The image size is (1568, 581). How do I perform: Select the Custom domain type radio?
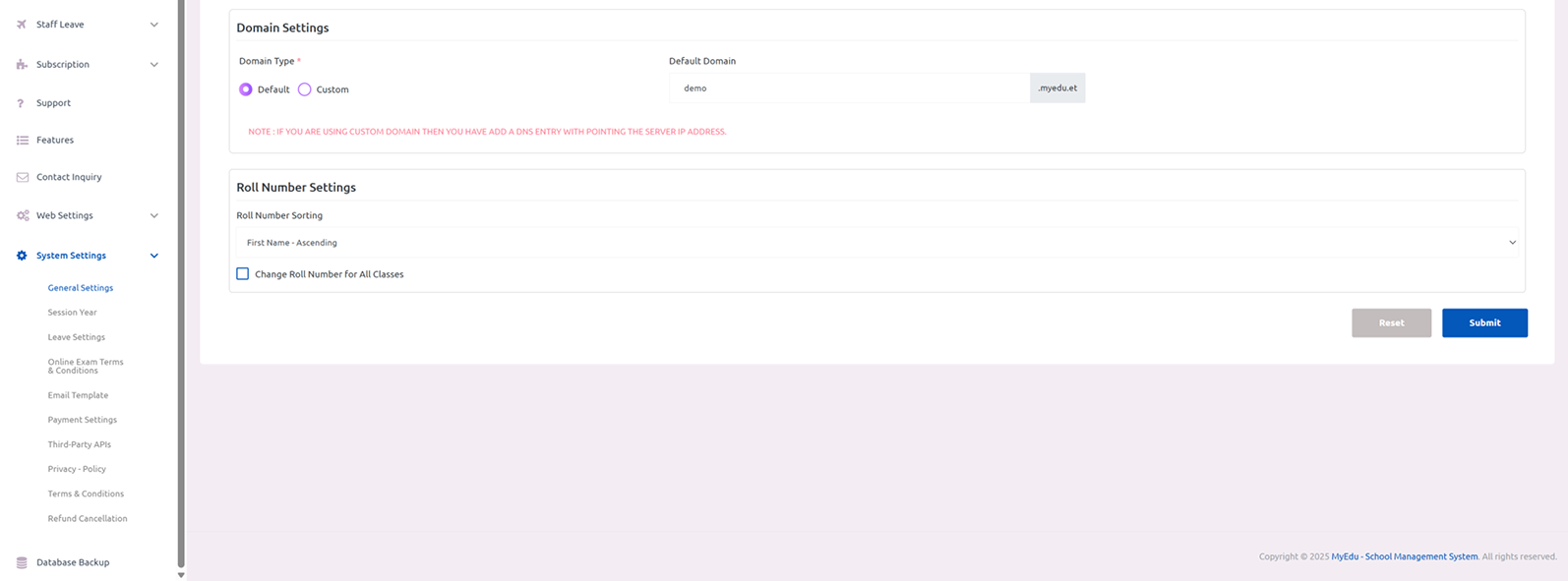tap(305, 89)
